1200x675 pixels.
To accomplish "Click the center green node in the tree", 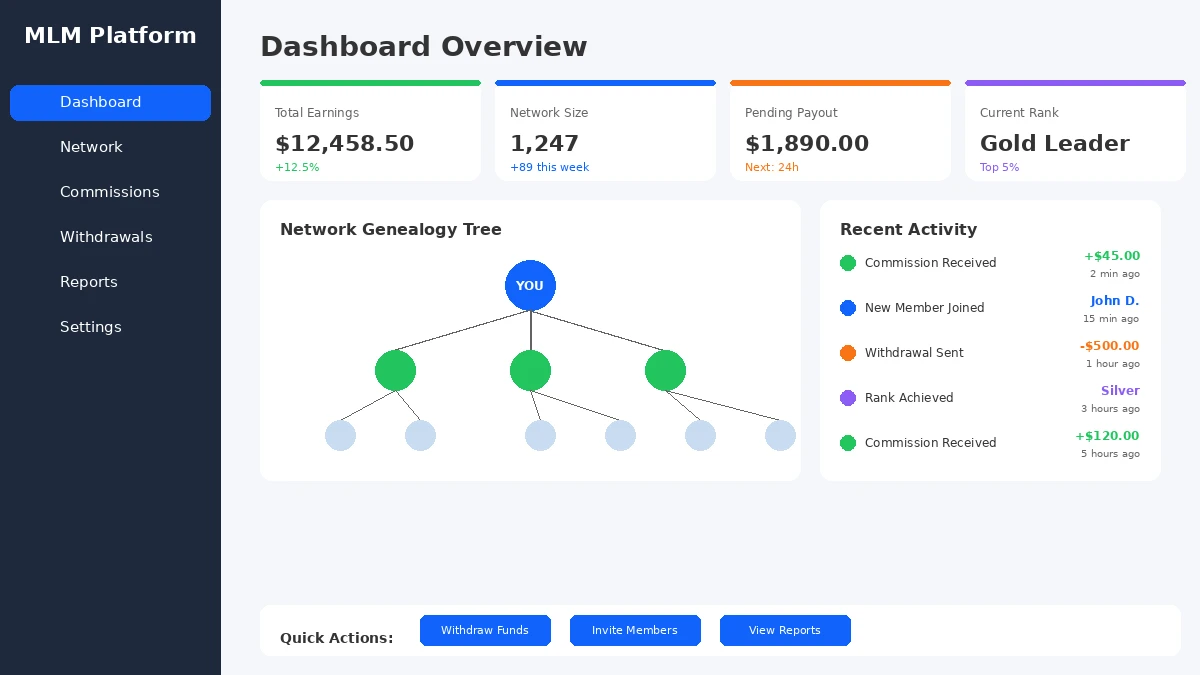I will pyautogui.click(x=530, y=370).
